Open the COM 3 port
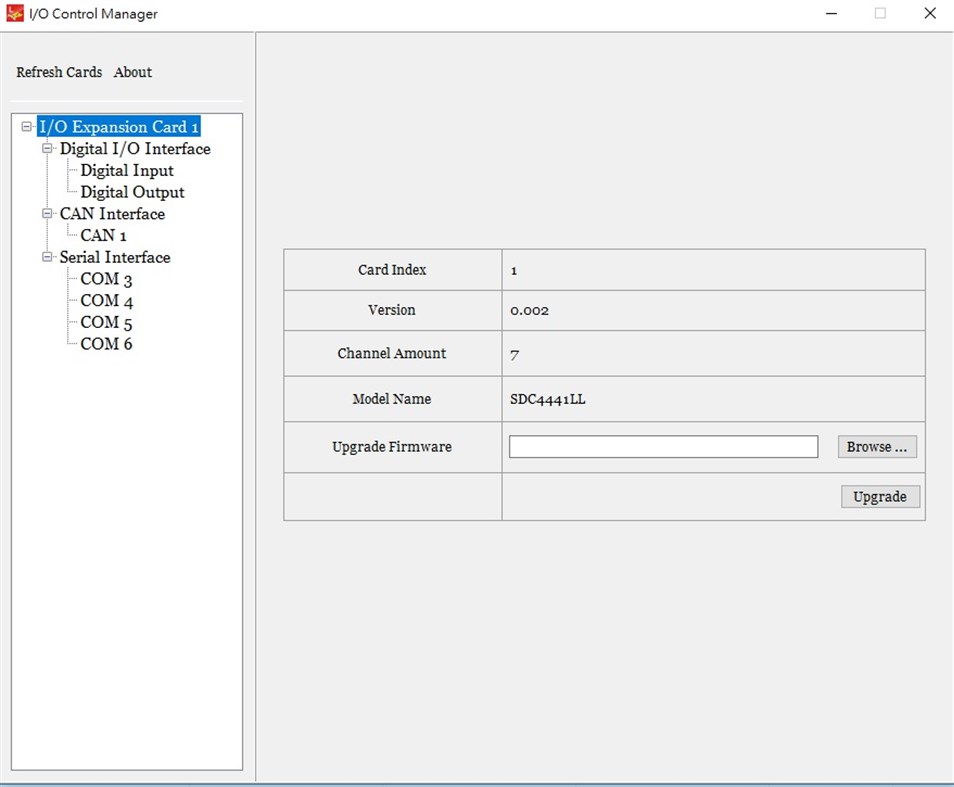 (x=106, y=279)
